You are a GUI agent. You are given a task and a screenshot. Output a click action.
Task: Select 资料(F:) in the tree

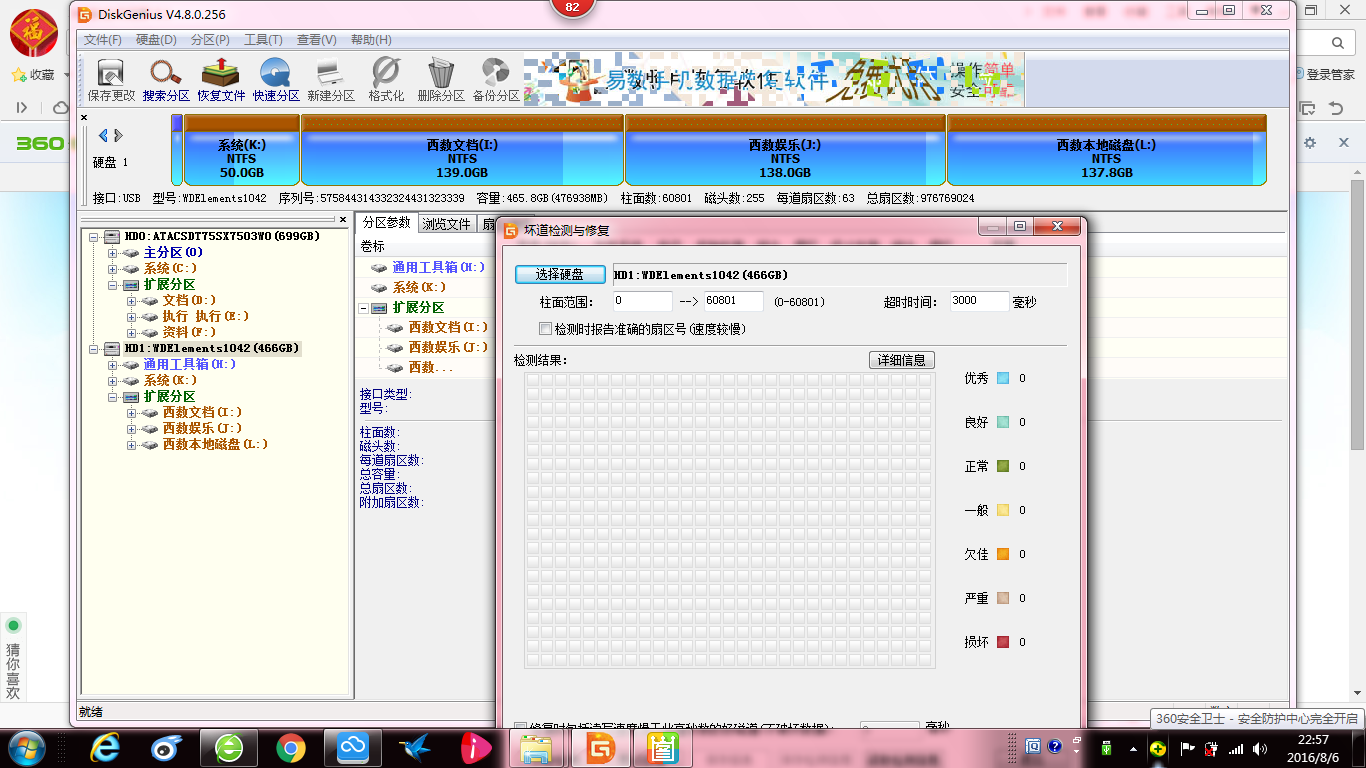[x=189, y=333]
